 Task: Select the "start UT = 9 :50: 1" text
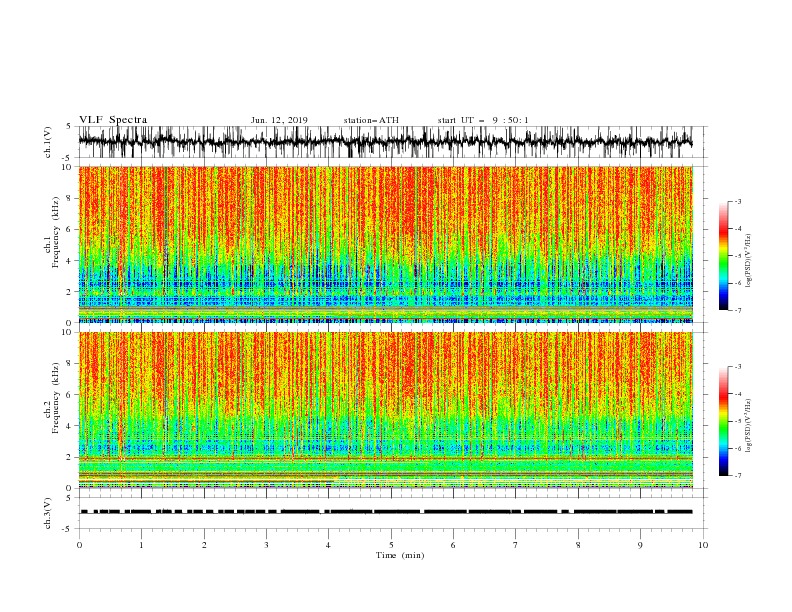tap(483, 120)
